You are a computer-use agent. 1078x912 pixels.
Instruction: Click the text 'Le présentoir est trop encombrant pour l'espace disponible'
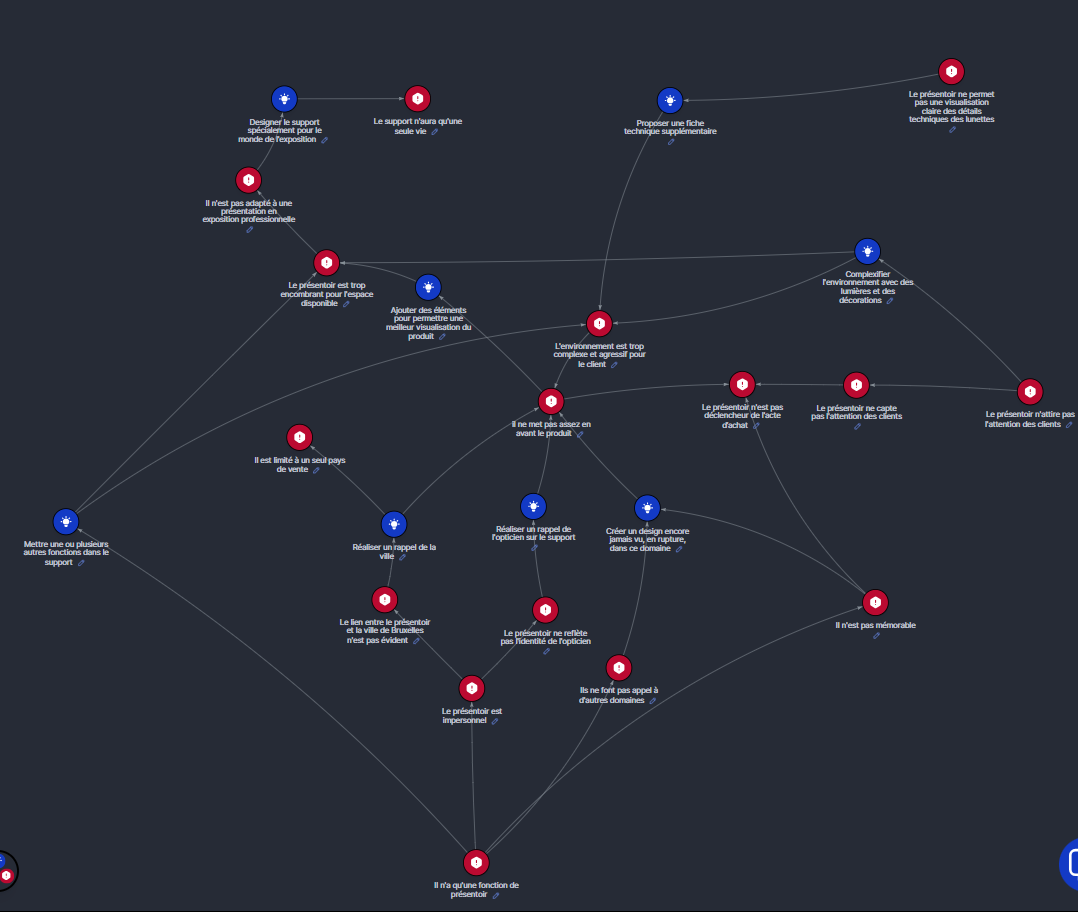coord(327,294)
